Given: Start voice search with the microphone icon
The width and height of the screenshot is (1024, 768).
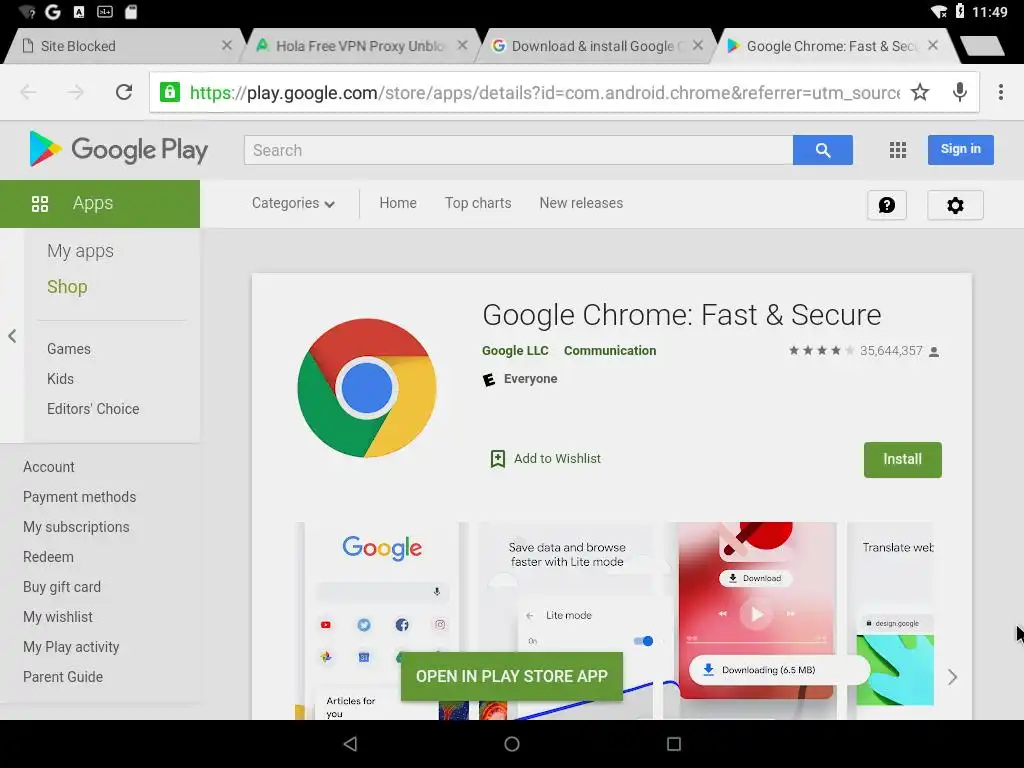Looking at the screenshot, I should point(959,92).
